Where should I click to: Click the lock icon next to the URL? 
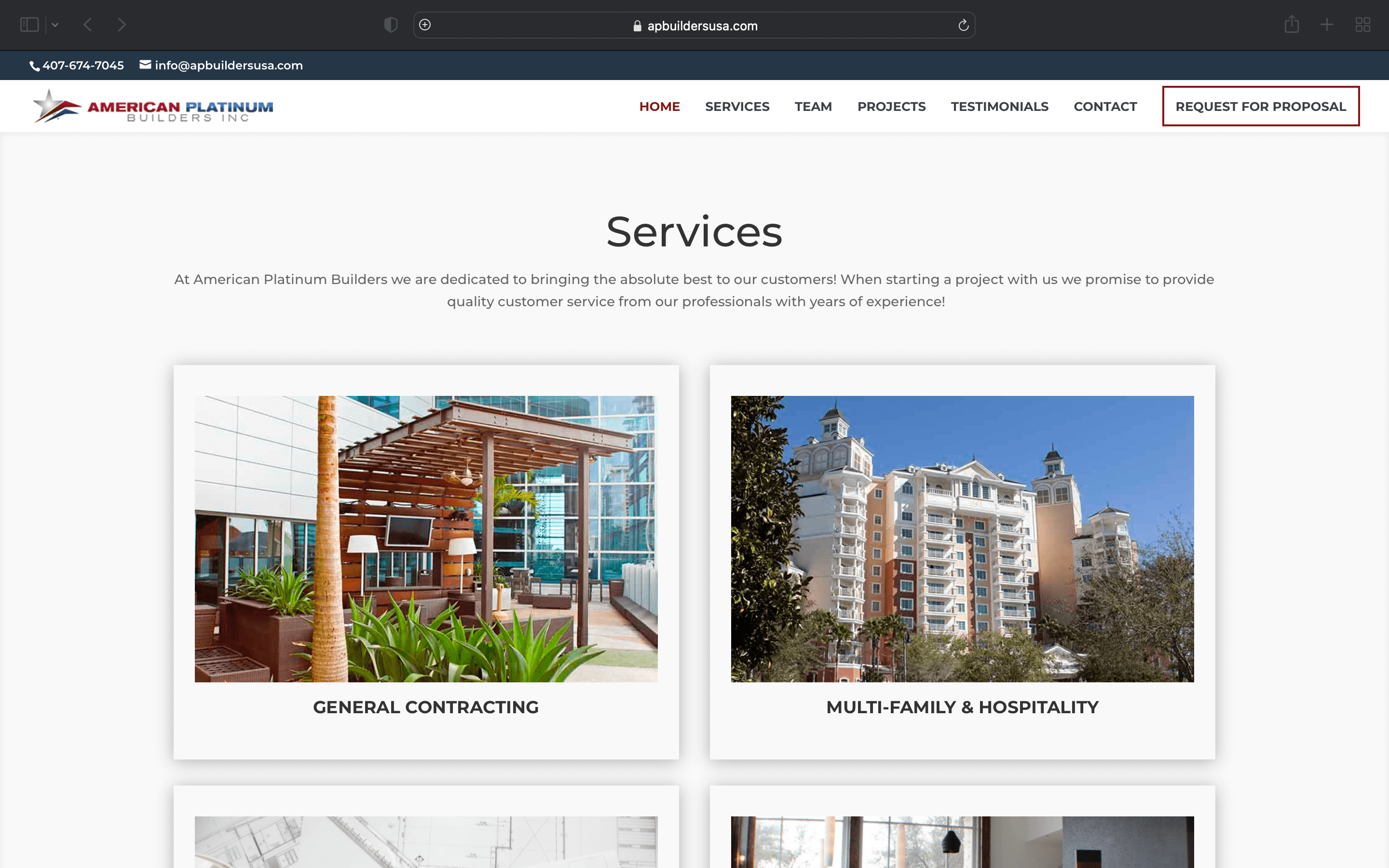coord(637,26)
